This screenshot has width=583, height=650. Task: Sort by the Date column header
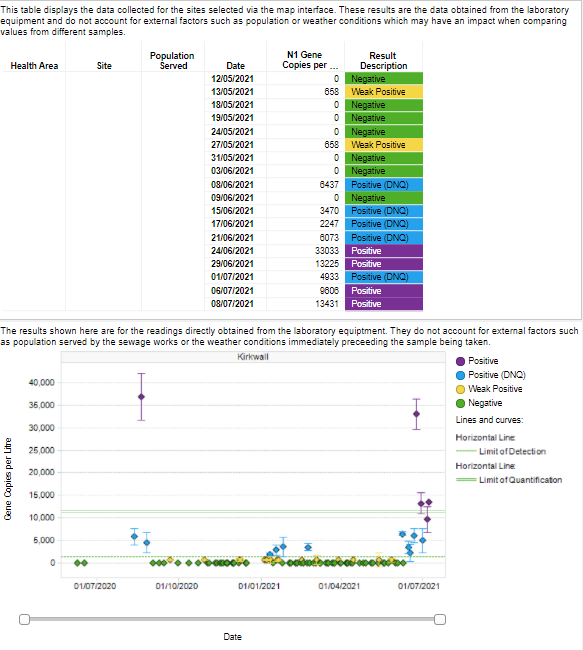click(236, 65)
